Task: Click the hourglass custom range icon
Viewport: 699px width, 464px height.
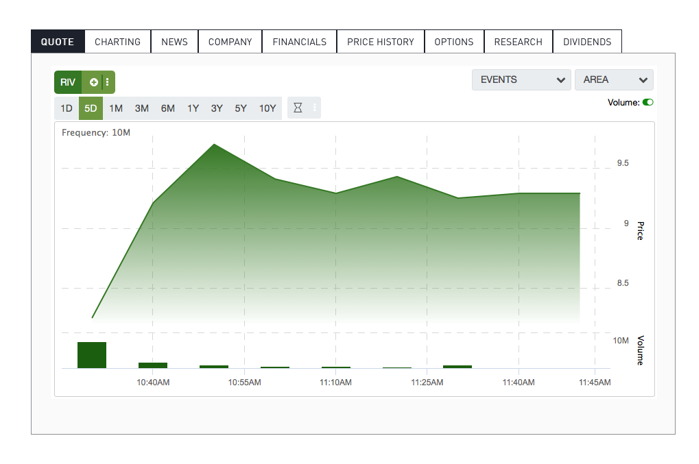Action: tap(298, 108)
